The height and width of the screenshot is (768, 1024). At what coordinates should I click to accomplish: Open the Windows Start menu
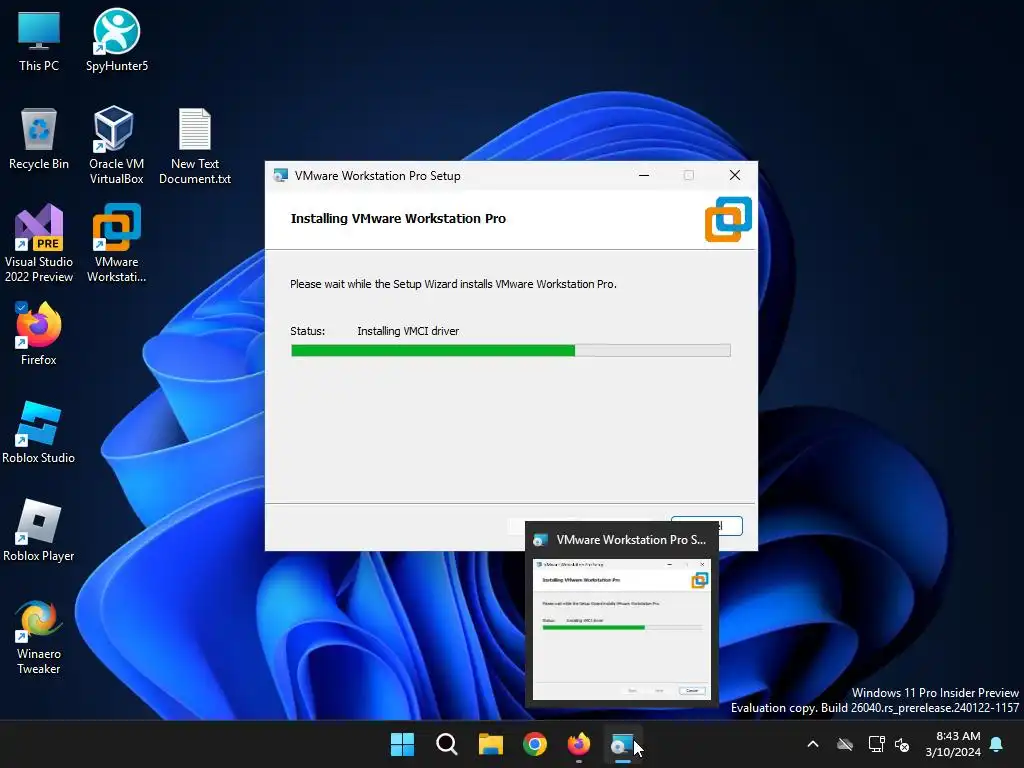pyautogui.click(x=402, y=744)
